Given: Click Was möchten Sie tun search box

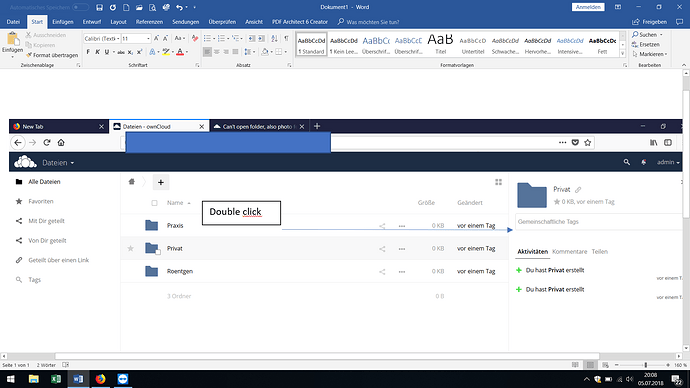Looking at the screenshot, I should [373, 22].
